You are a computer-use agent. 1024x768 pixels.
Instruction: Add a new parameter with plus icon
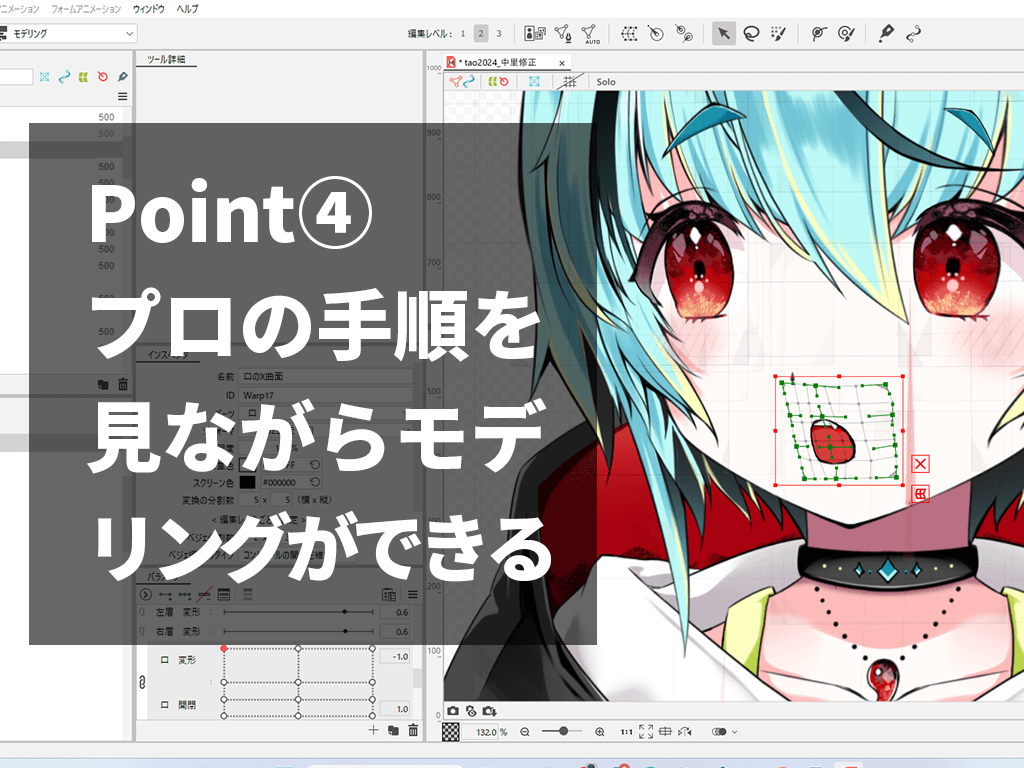tap(373, 730)
